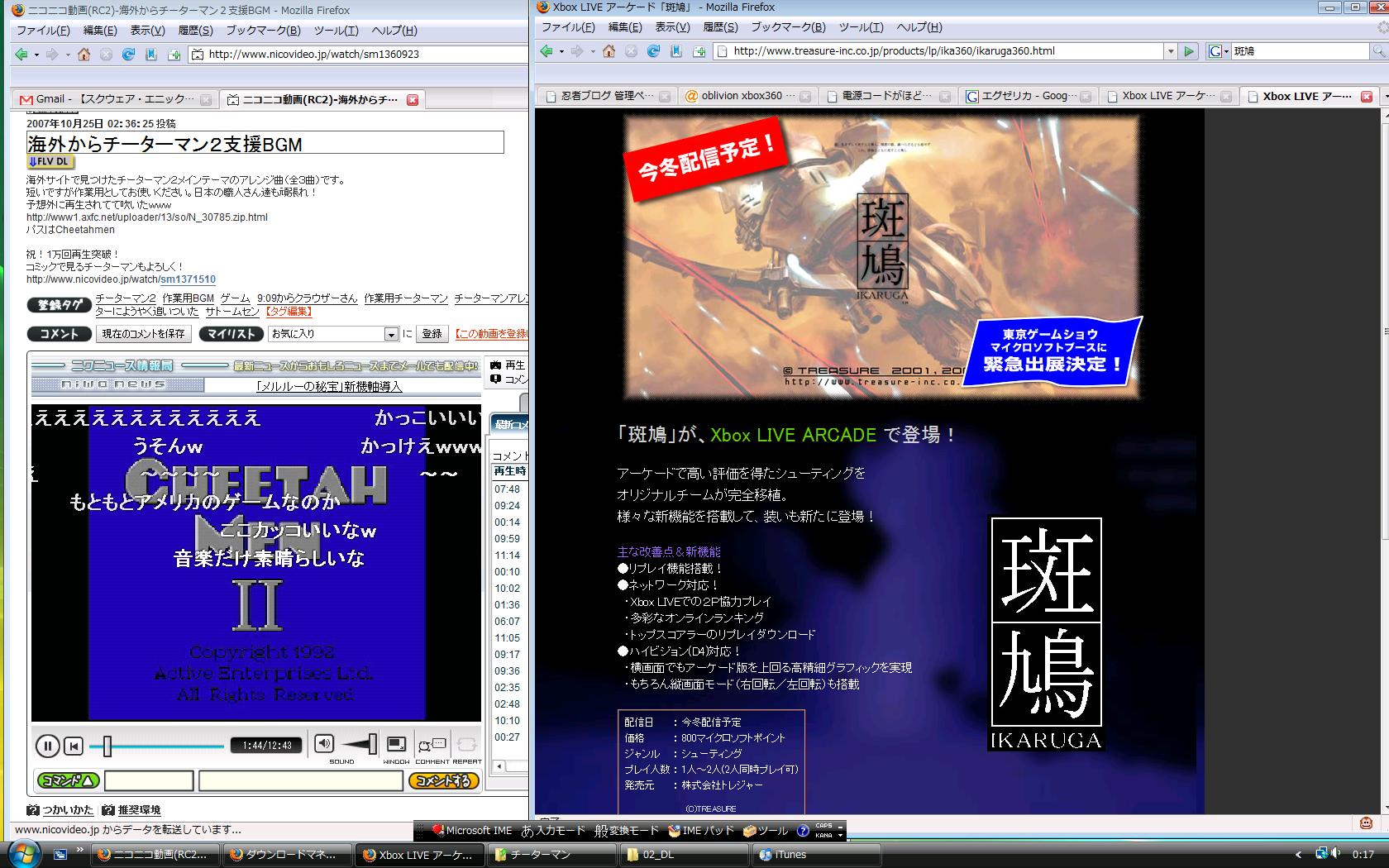Pause the Niconico video
Viewport: 1389px width, 868px height.
point(48,746)
